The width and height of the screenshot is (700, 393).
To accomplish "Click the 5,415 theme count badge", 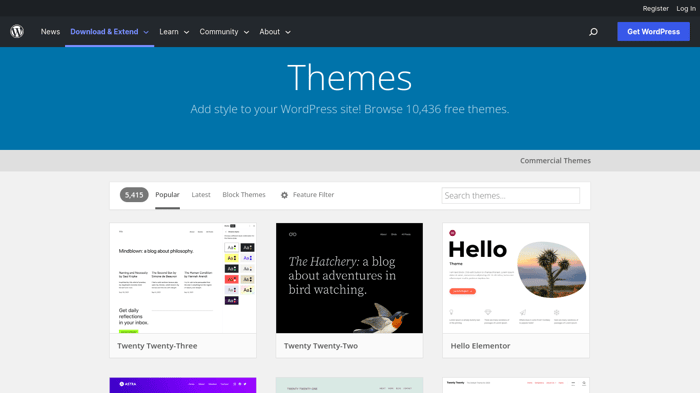I will click(134, 195).
